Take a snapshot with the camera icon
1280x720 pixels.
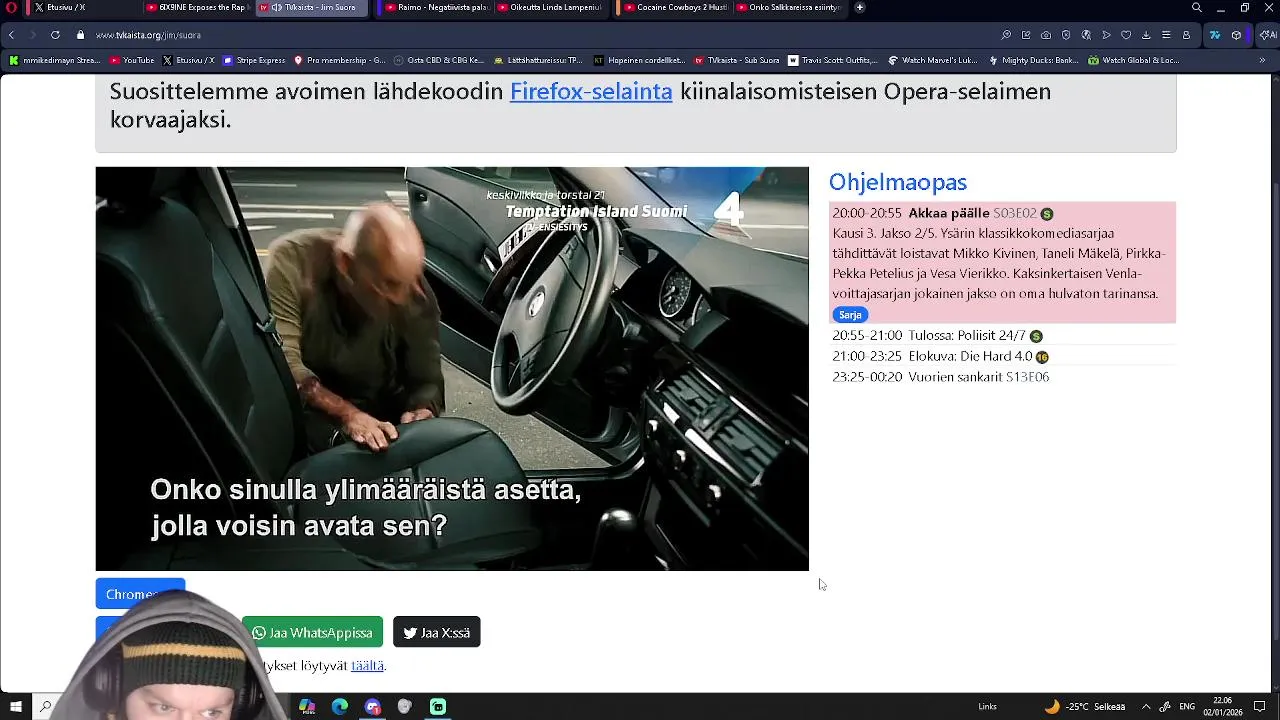[x=1046, y=35]
